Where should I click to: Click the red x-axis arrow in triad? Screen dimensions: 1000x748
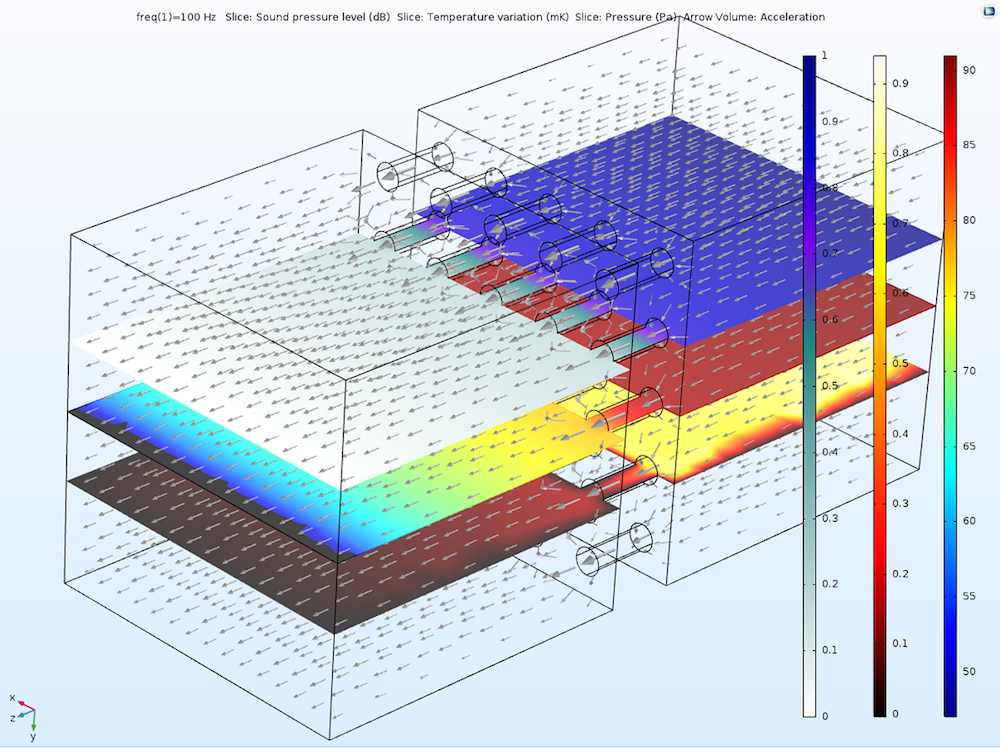[x=26, y=705]
